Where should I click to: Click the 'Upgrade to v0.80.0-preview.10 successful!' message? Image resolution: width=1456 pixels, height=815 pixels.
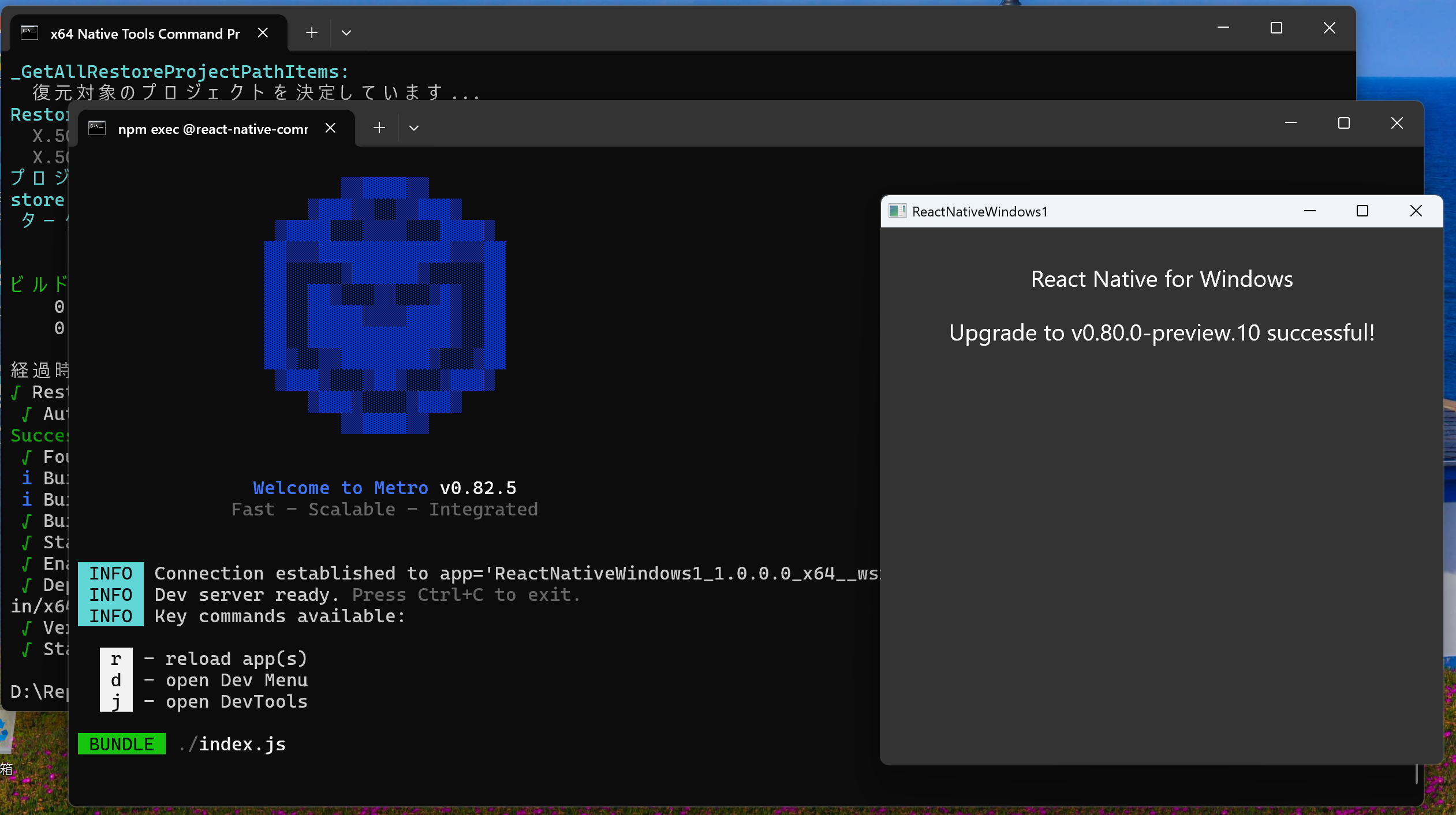[1162, 332]
